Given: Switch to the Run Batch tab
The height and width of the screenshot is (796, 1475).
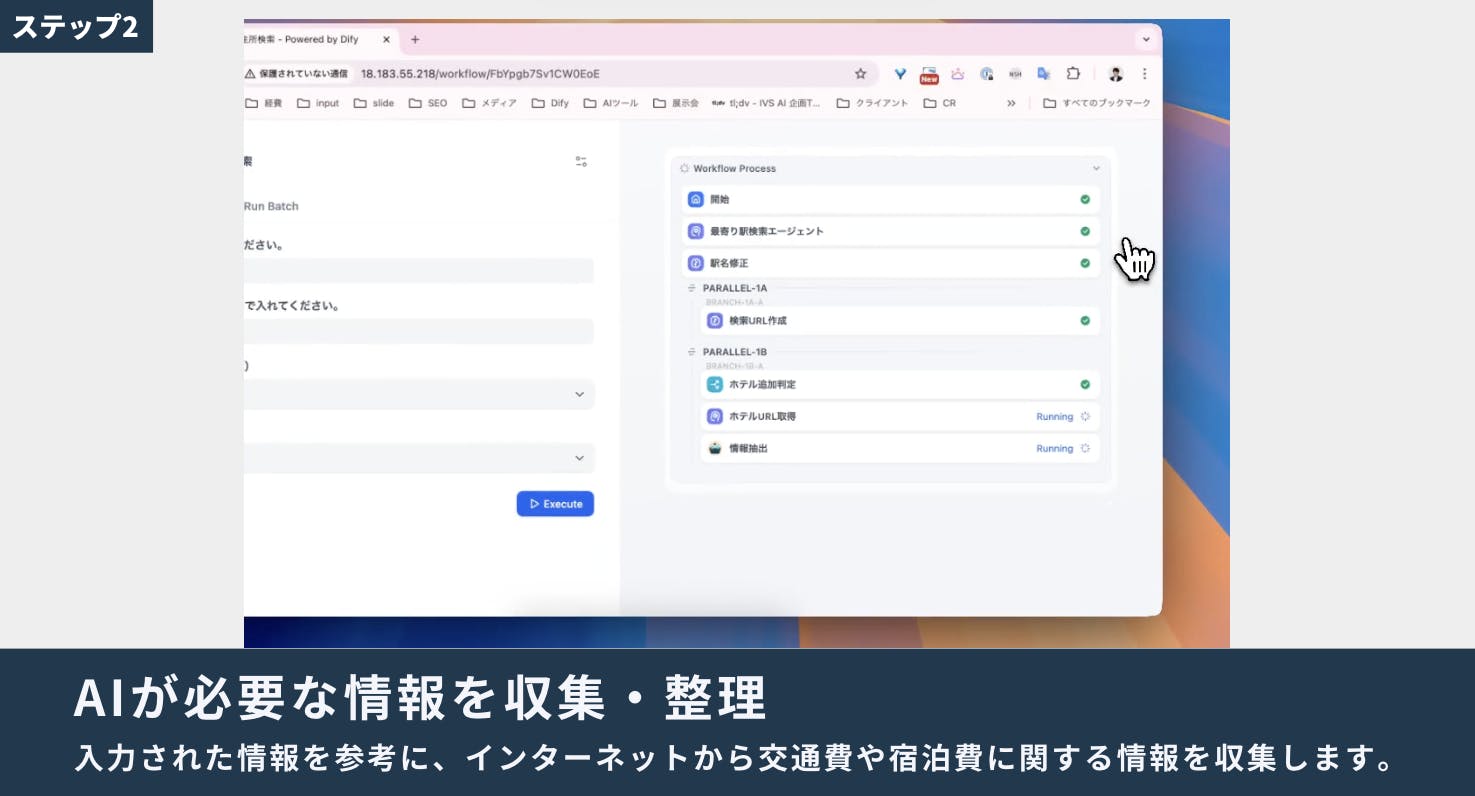Looking at the screenshot, I should 271,206.
